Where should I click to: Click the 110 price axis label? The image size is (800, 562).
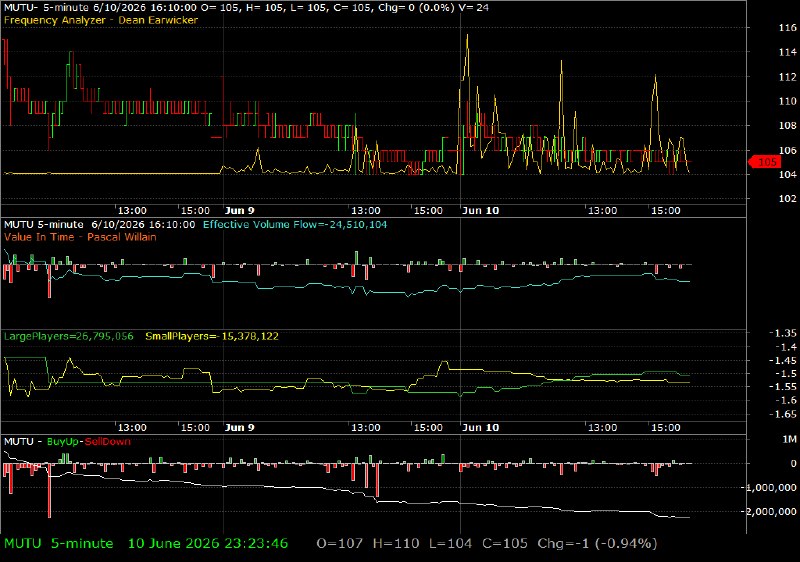787,101
